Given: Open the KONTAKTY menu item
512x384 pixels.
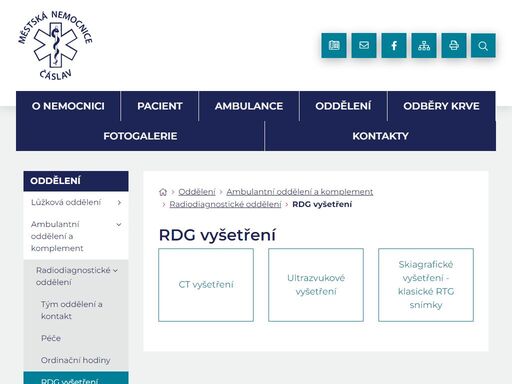Looking at the screenshot, I should point(380,136).
